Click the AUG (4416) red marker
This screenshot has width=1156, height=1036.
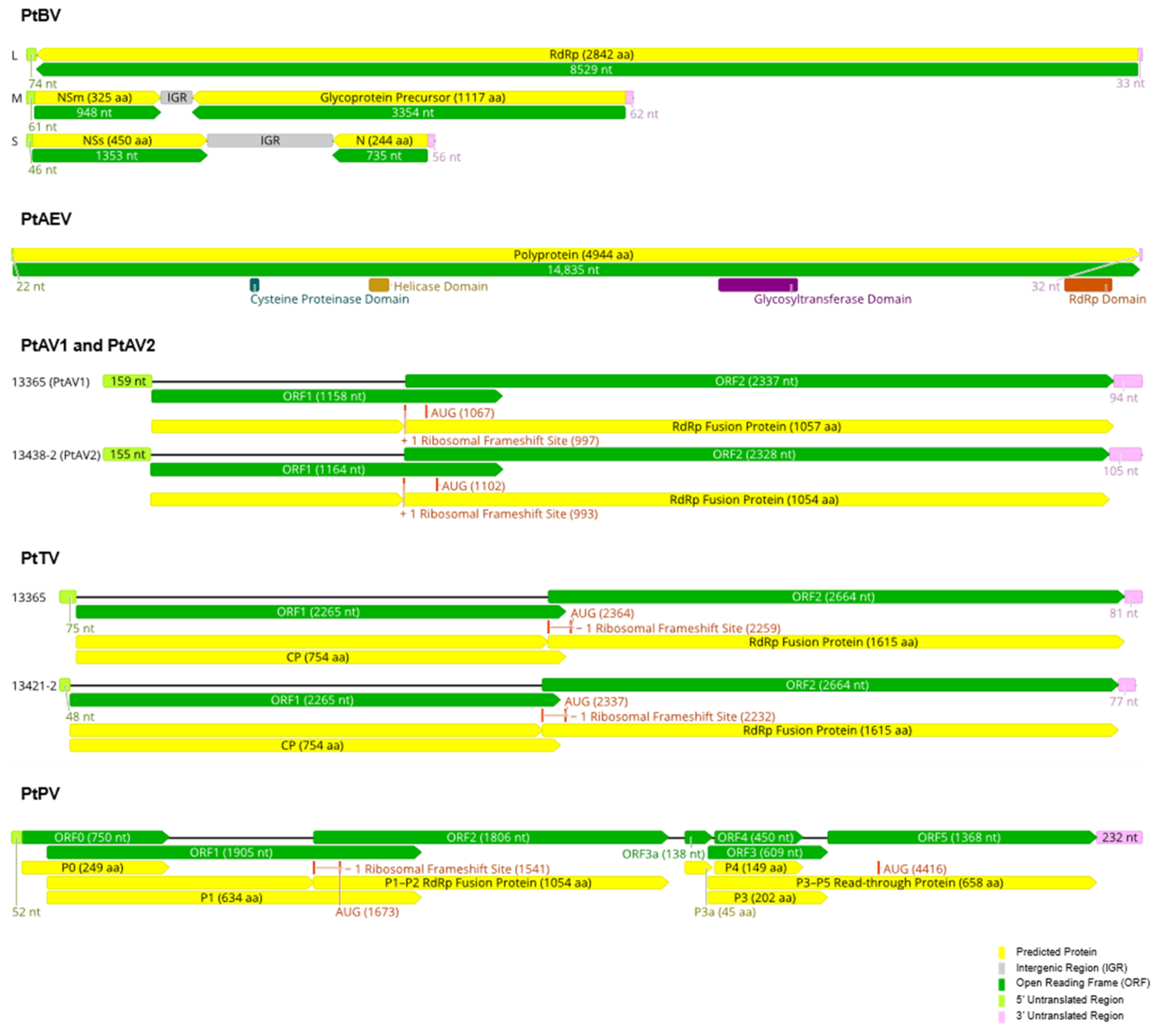(x=878, y=867)
